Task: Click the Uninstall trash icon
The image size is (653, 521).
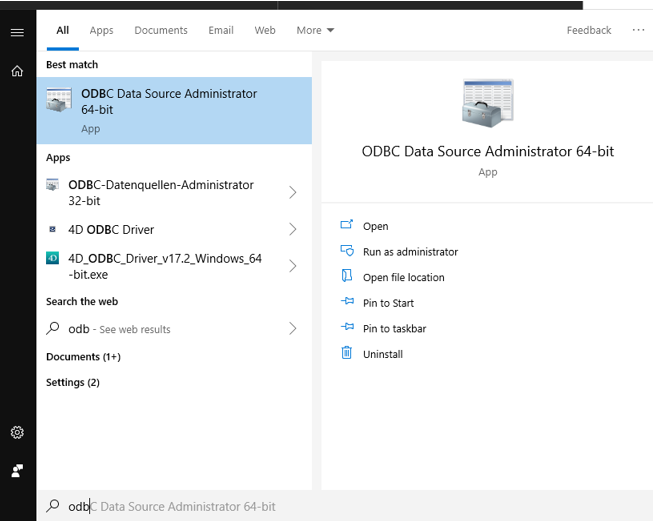Action: (347, 353)
